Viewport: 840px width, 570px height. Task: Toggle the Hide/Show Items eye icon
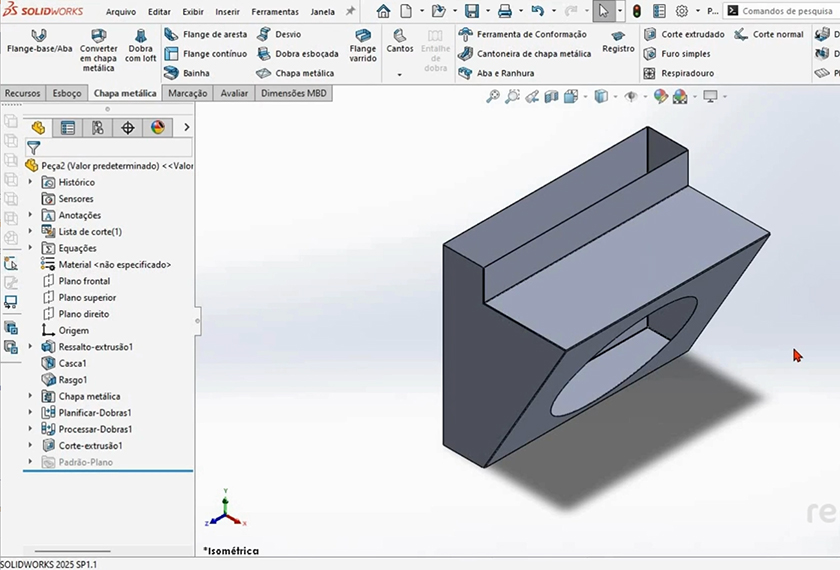tap(631, 97)
